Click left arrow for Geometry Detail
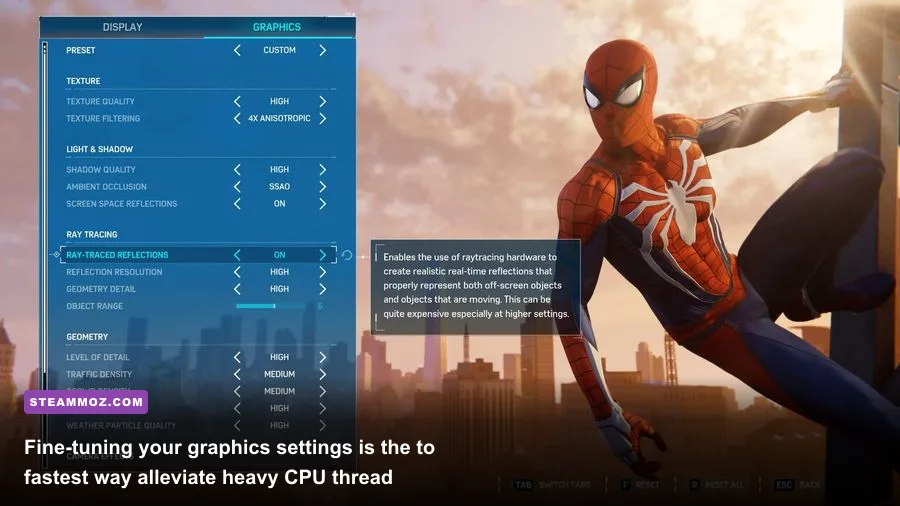Image resolution: width=900 pixels, height=506 pixels. (237, 289)
